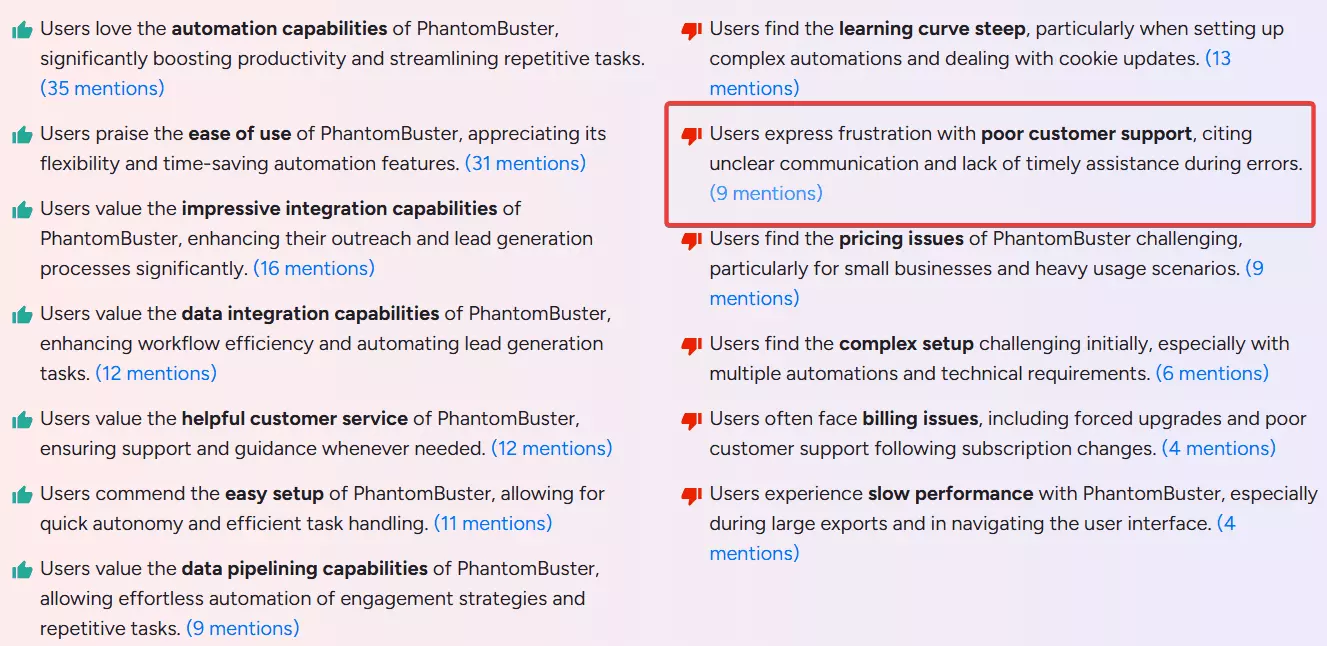Click thumbs-up icon next to impressive integration capabilities

tap(22, 210)
